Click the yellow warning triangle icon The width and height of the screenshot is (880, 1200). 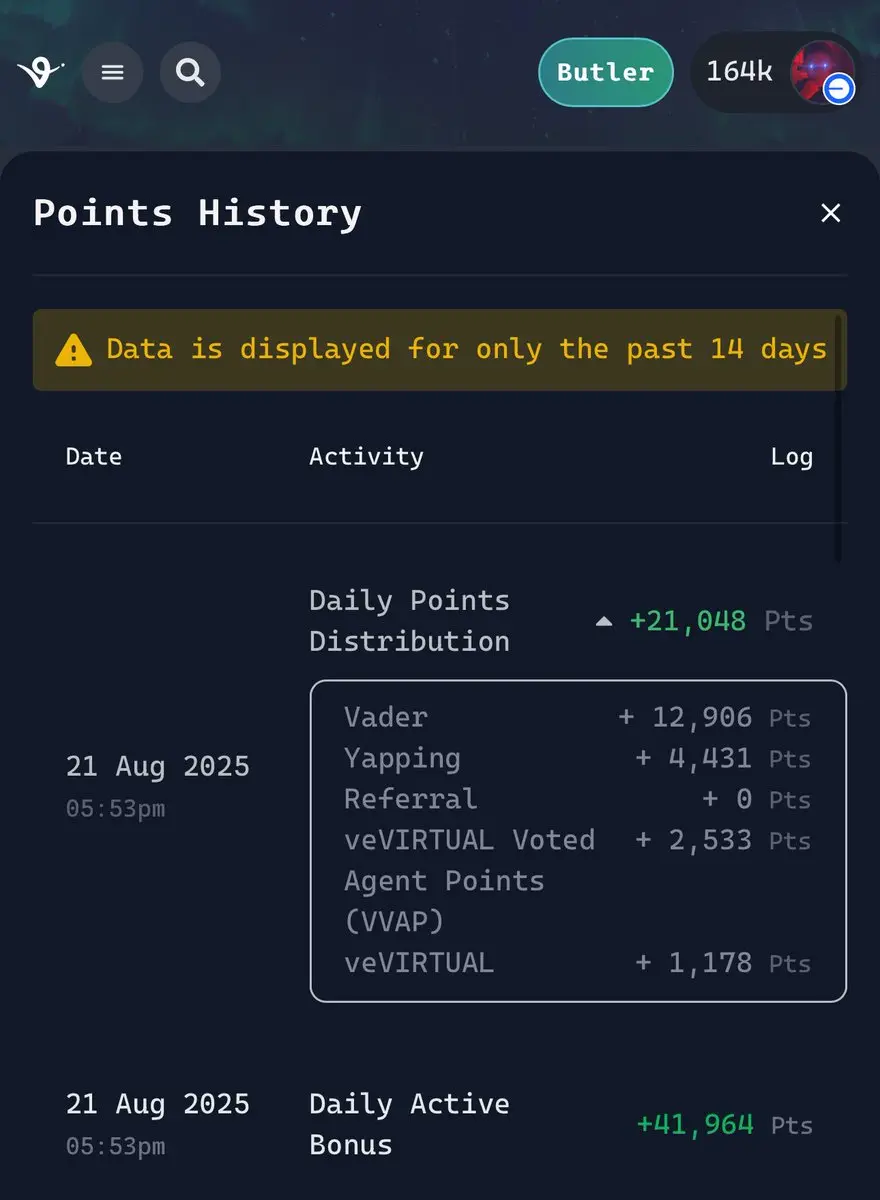point(73,350)
